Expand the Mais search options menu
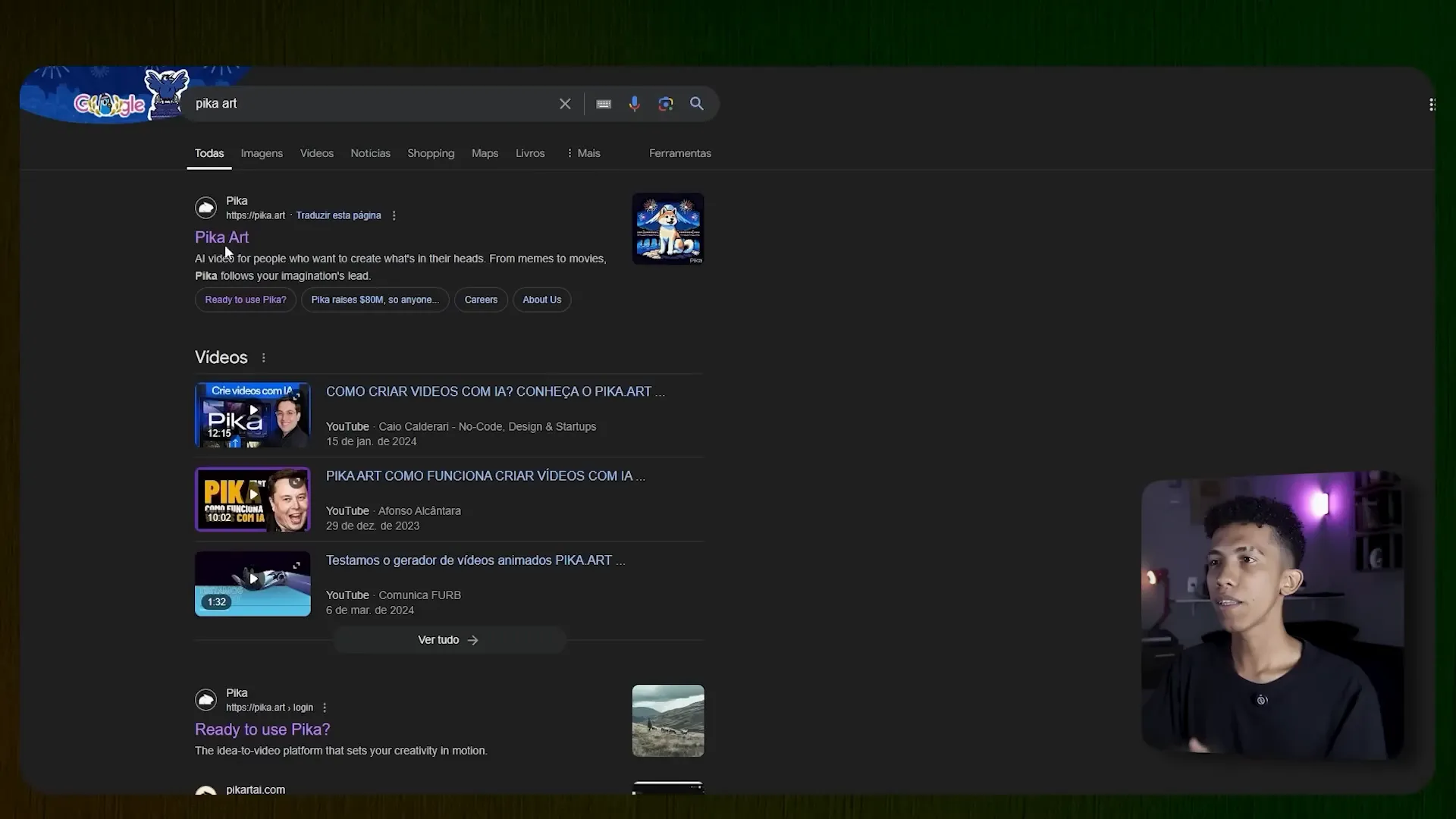This screenshot has width=1456, height=819. 583,152
